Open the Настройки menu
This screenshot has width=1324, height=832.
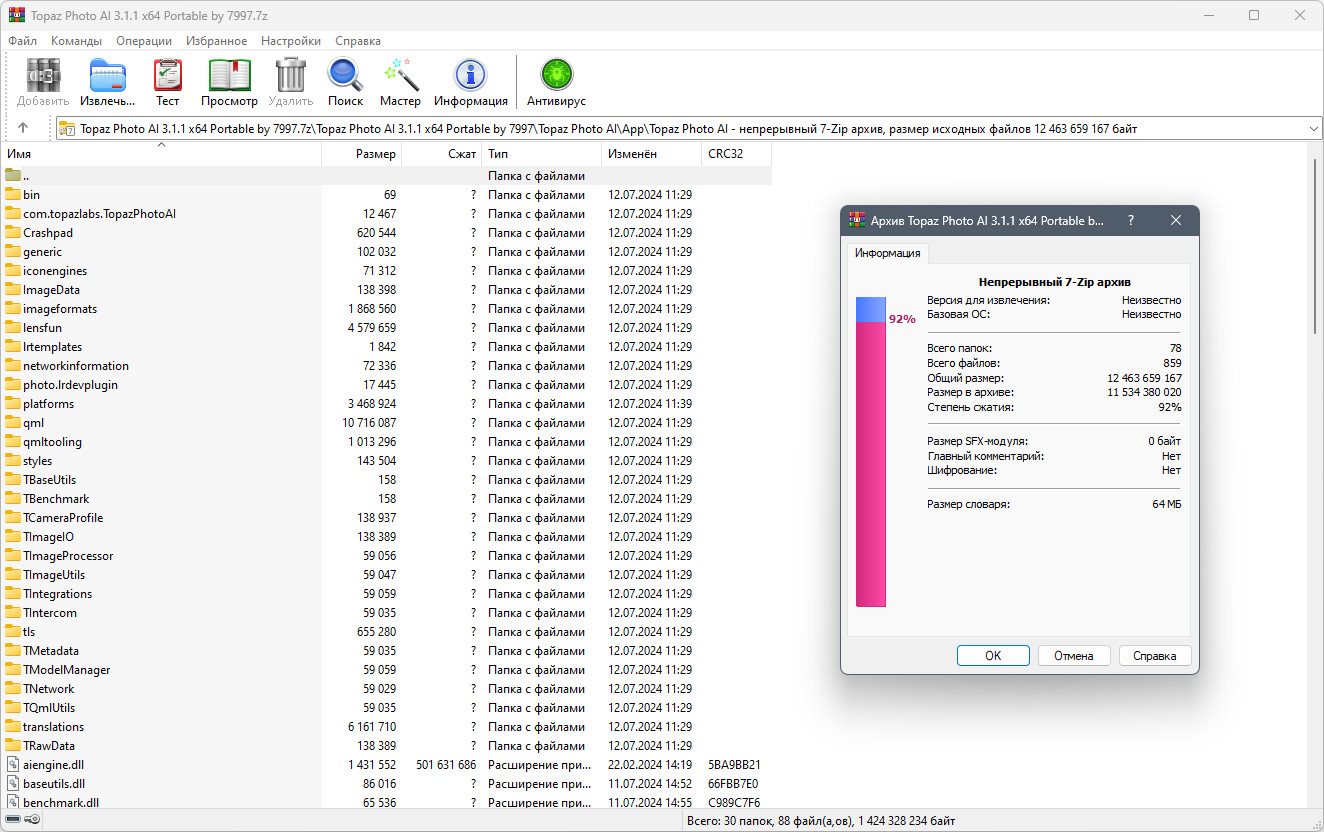click(290, 41)
